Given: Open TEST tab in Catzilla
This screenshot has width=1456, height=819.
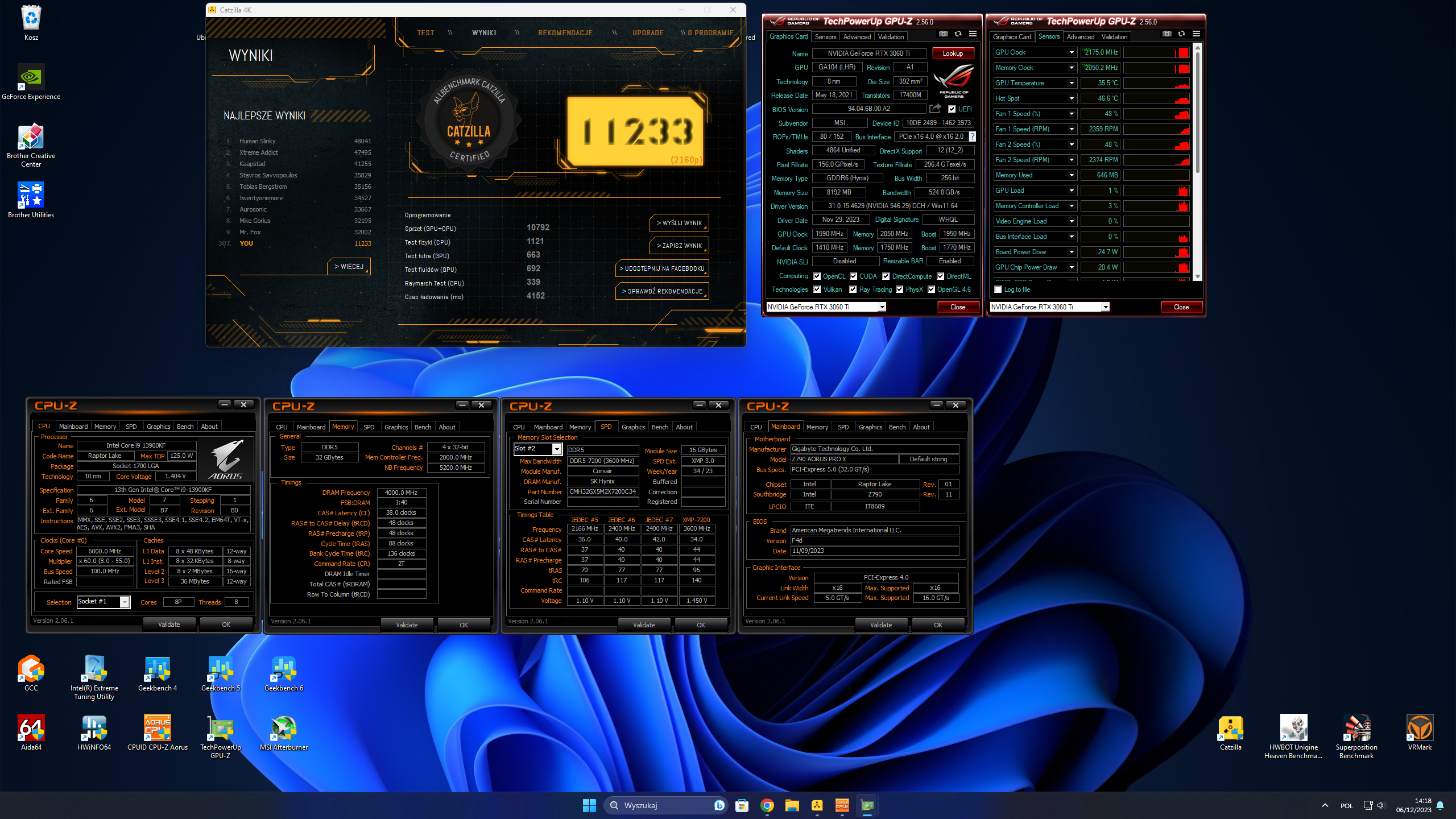Looking at the screenshot, I should (425, 33).
